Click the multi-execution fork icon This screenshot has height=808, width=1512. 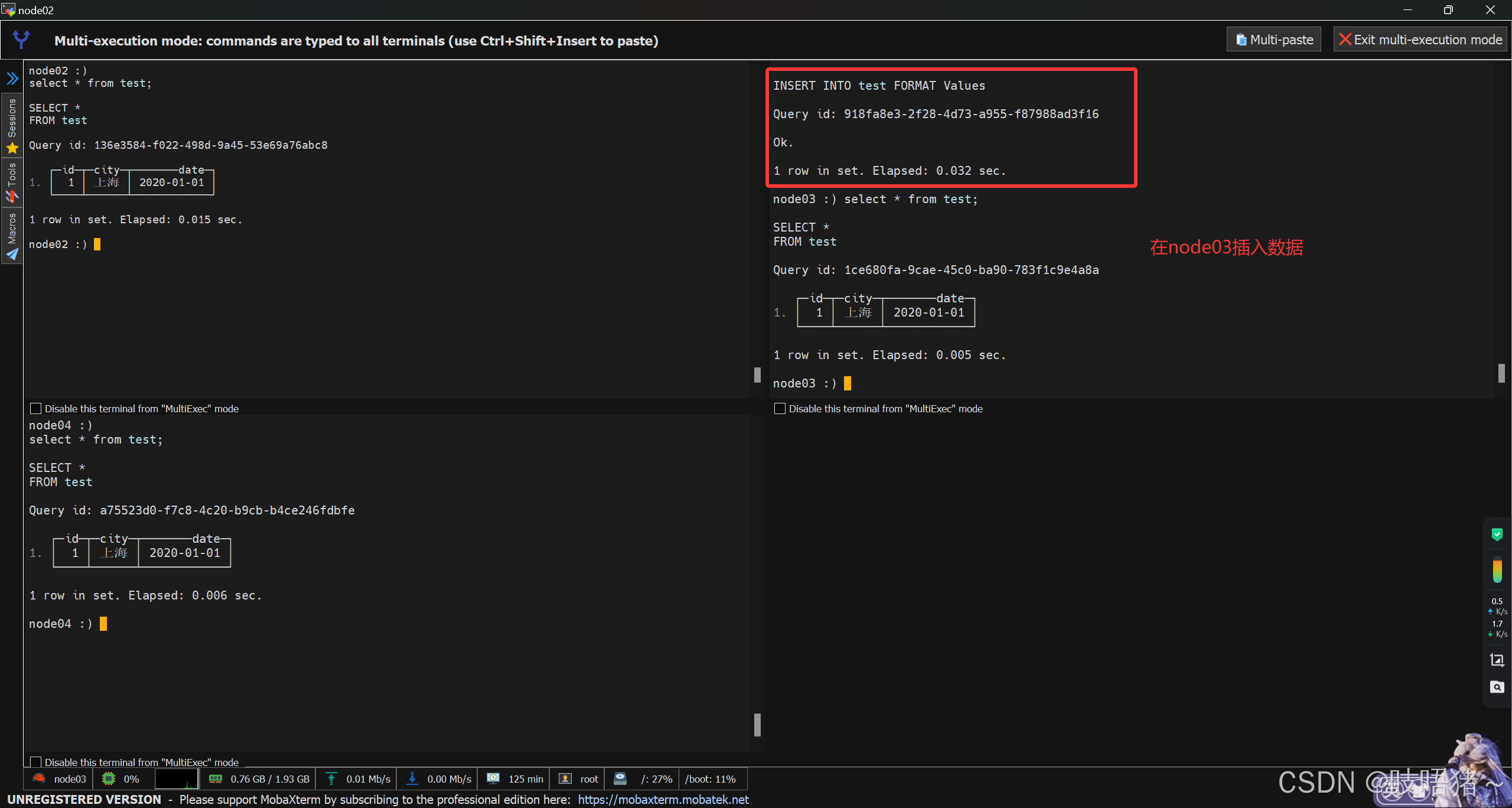point(21,40)
